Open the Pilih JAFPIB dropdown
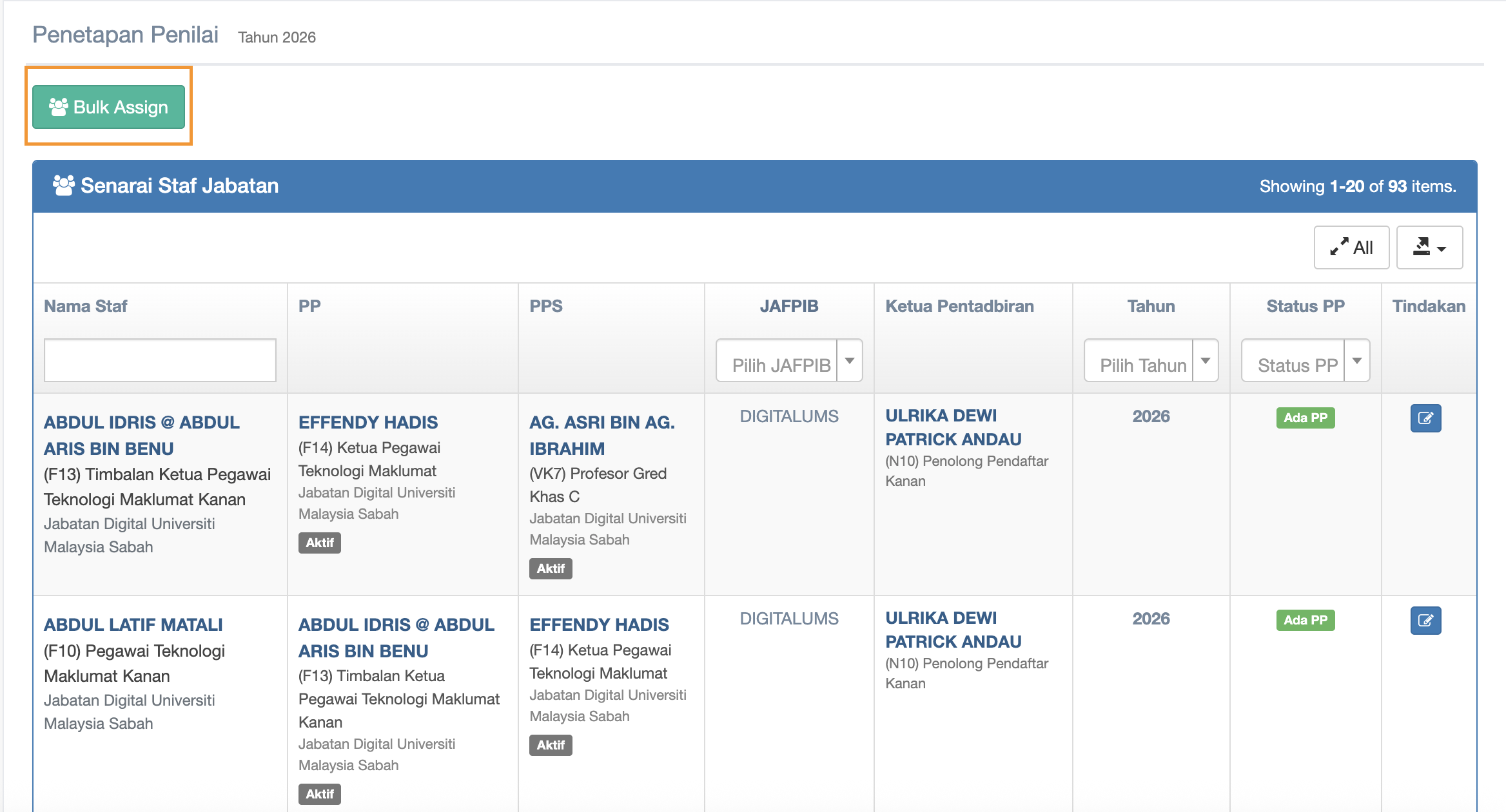This screenshot has height=812, width=1506. (788, 362)
